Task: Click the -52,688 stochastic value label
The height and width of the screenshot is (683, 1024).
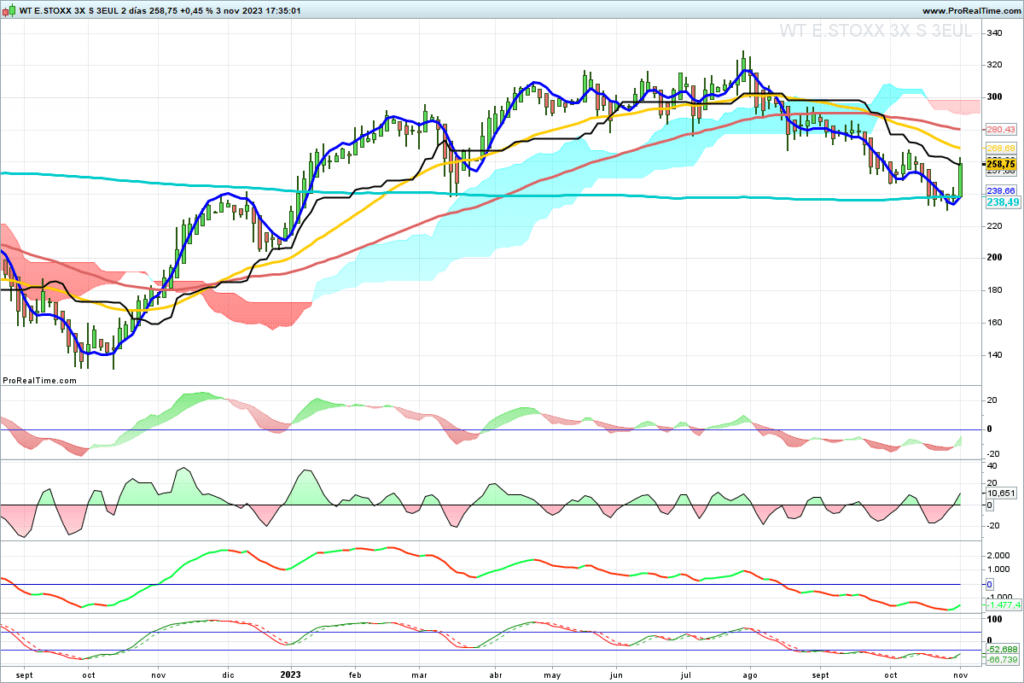Action: (1001, 649)
